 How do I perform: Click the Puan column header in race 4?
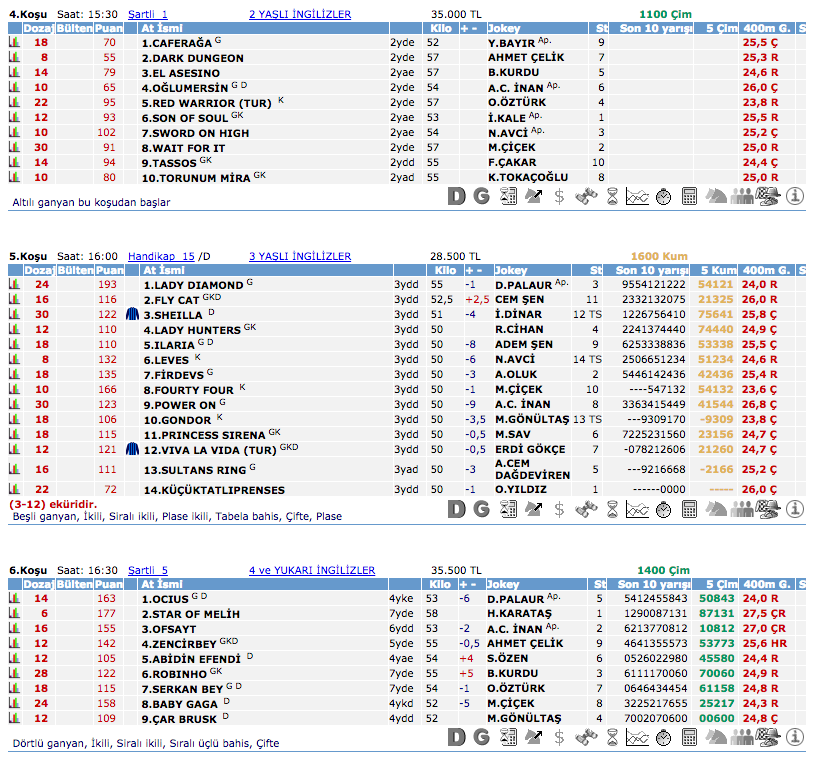[x=111, y=29]
